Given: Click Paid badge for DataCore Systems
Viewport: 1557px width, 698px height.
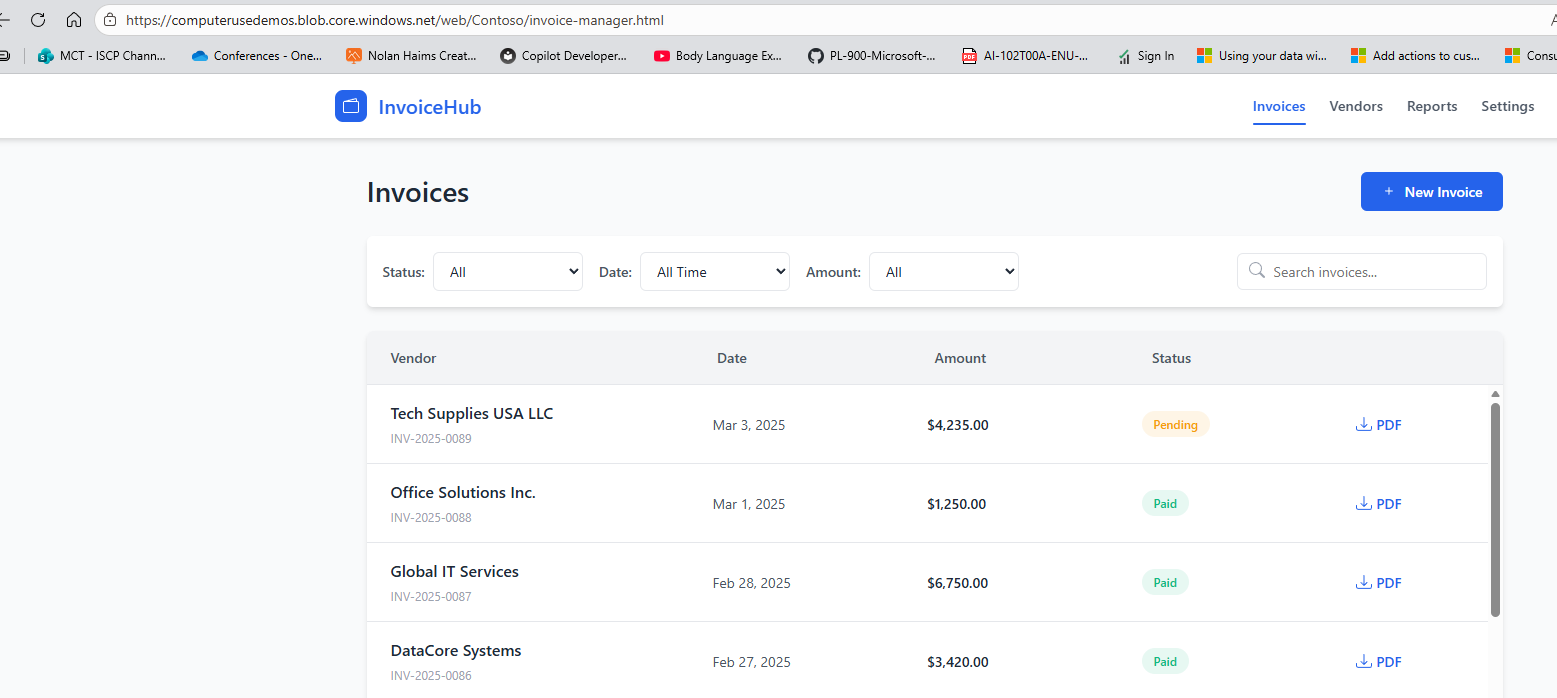Looking at the screenshot, I should (1165, 662).
